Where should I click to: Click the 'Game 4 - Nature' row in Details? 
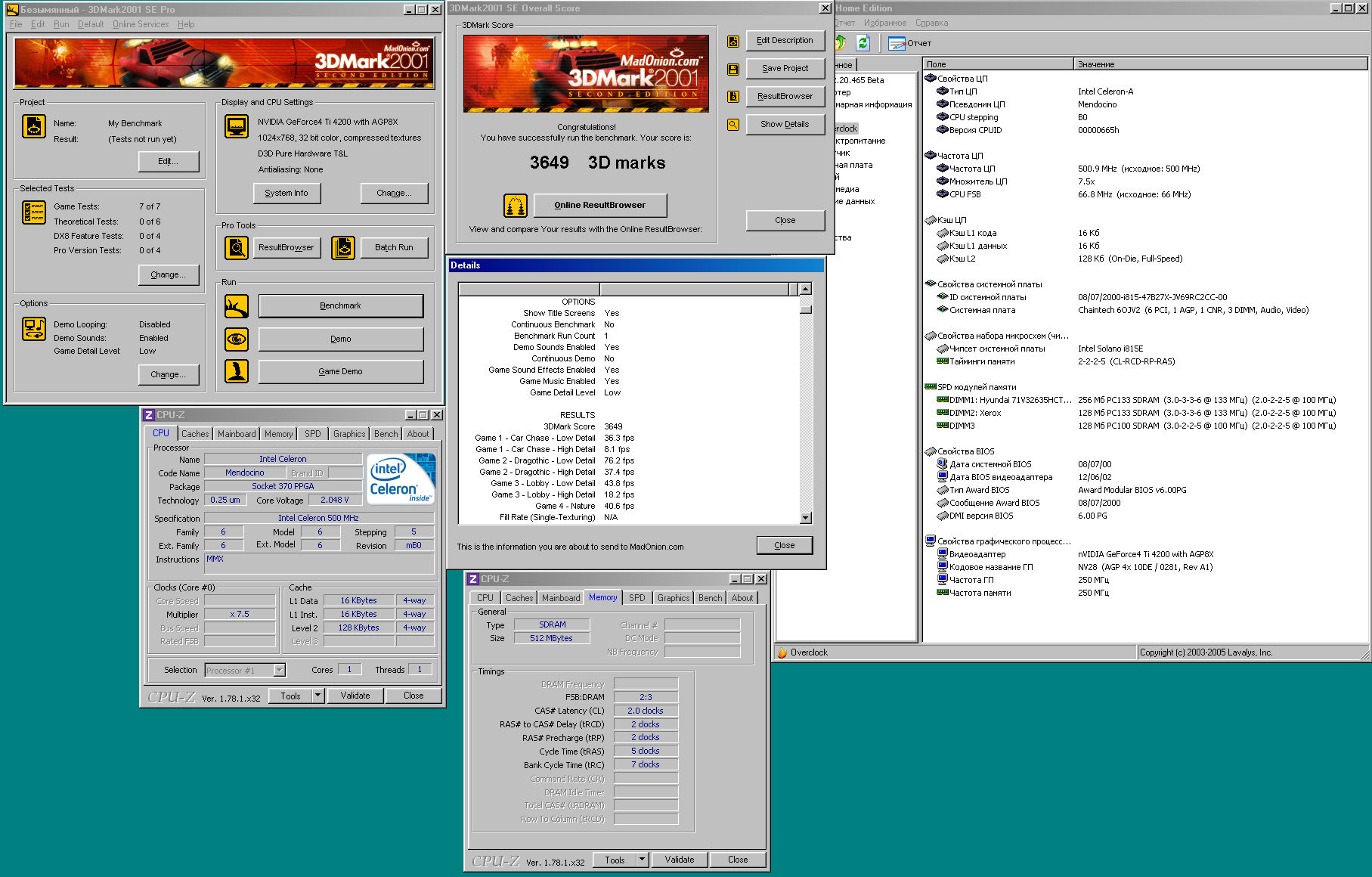(x=629, y=506)
